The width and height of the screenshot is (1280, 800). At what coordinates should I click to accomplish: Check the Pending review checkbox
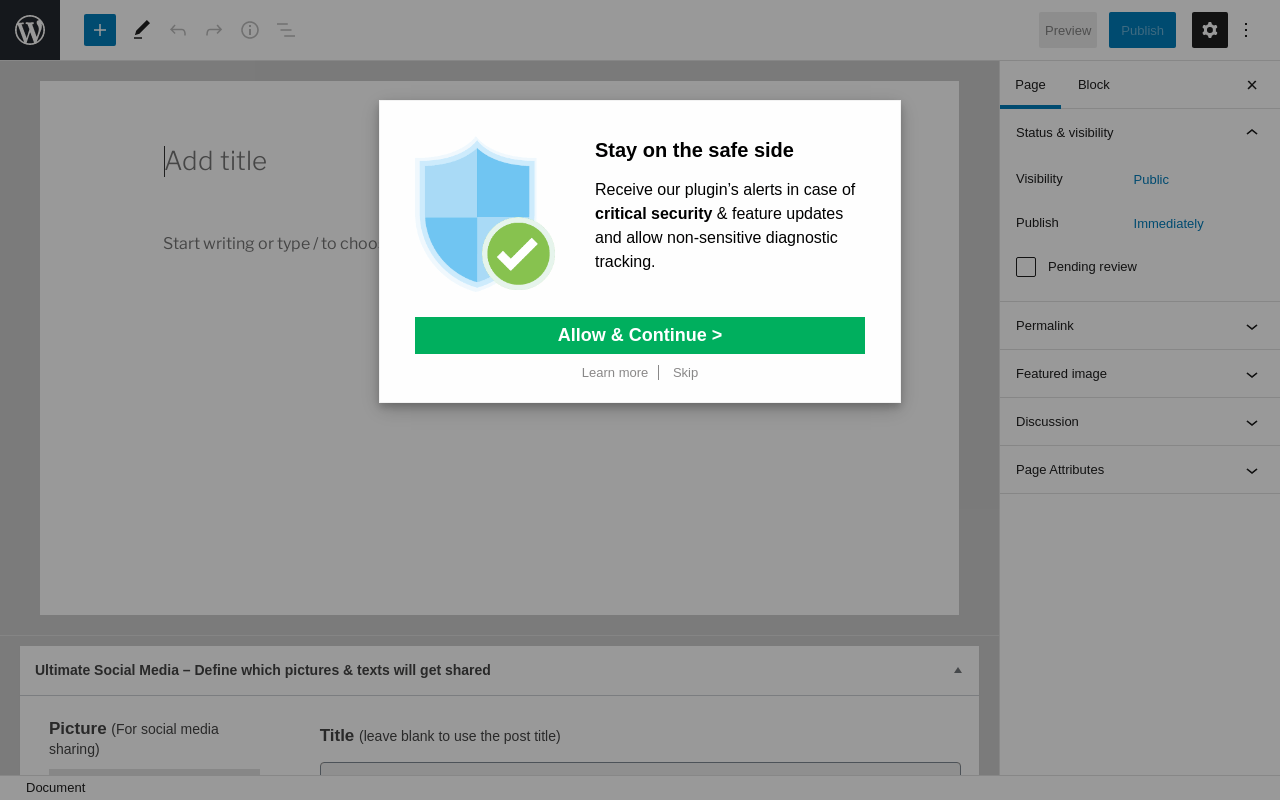1026,267
